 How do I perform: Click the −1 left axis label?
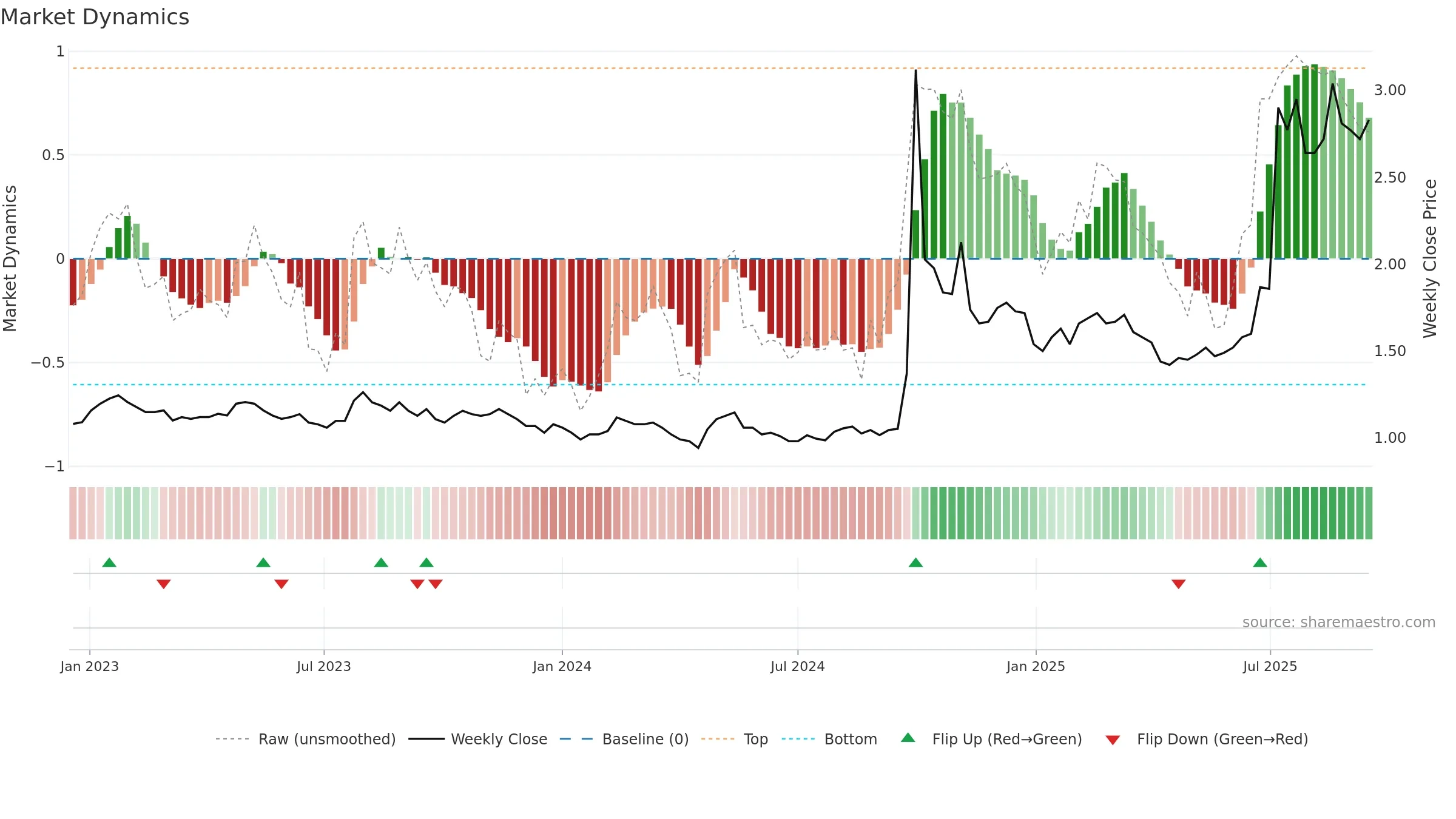[55, 467]
